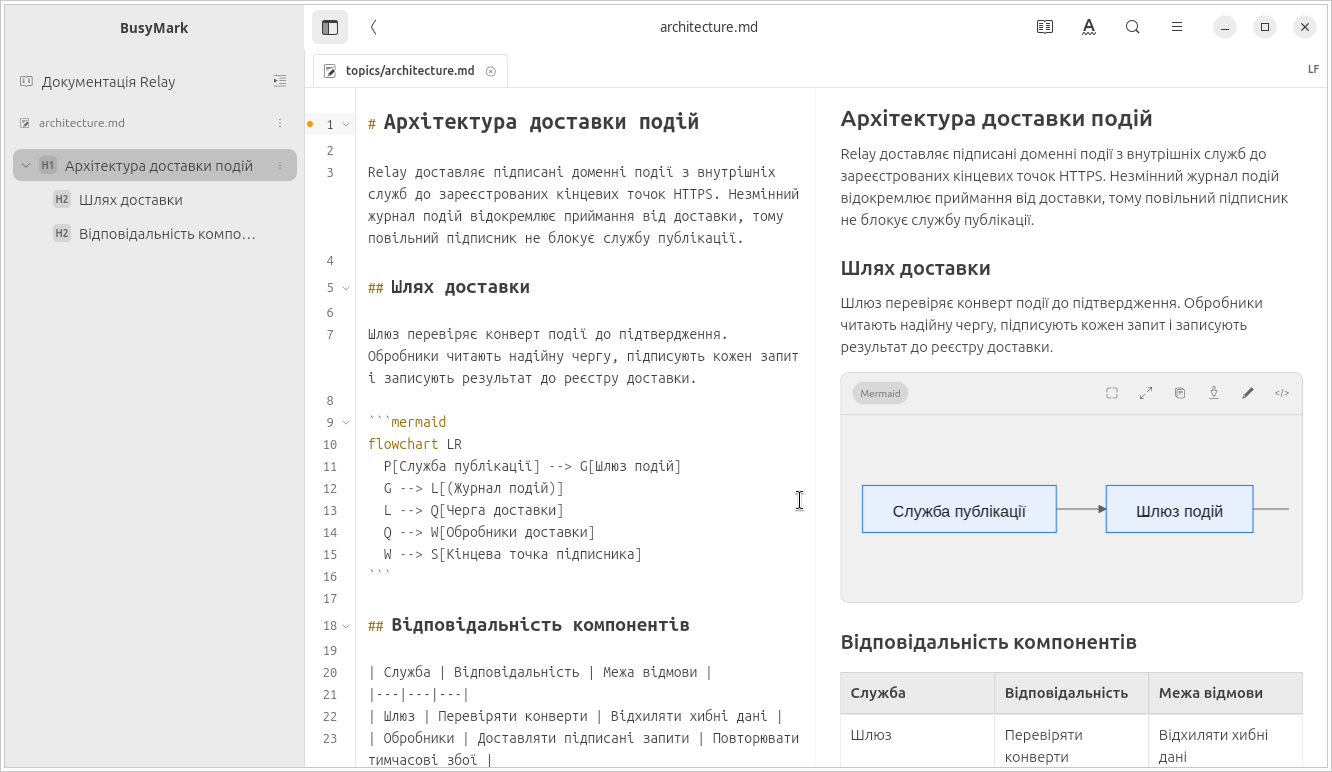
Task: Click the Mermaid label on the diagram
Action: click(880, 393)
